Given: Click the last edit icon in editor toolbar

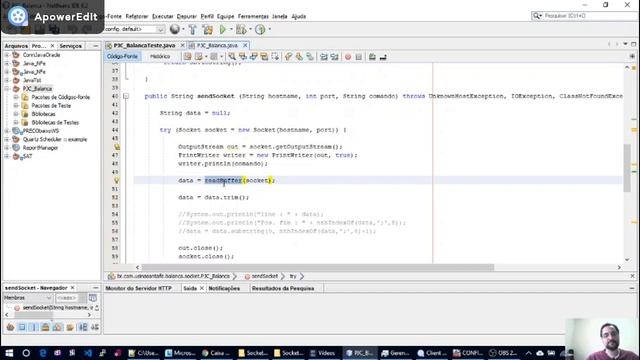Looking at the screenshot, I should 187,57.
